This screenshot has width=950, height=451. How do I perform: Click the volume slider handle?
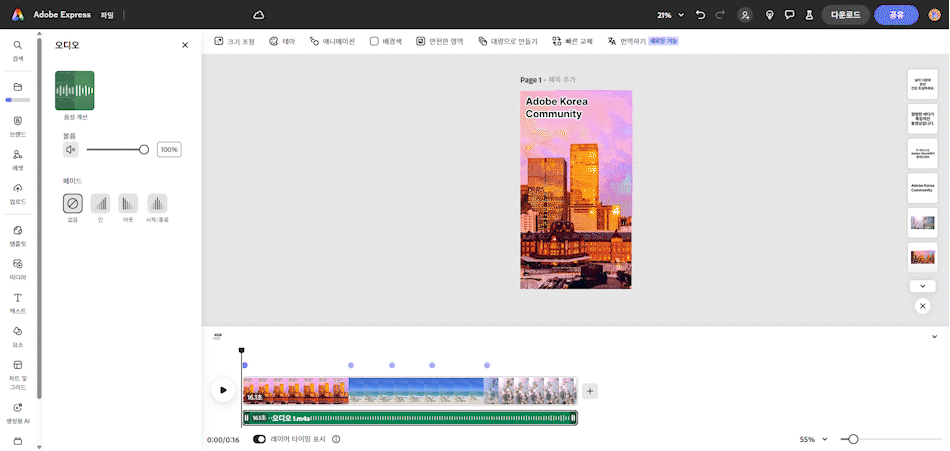point(144,149)
